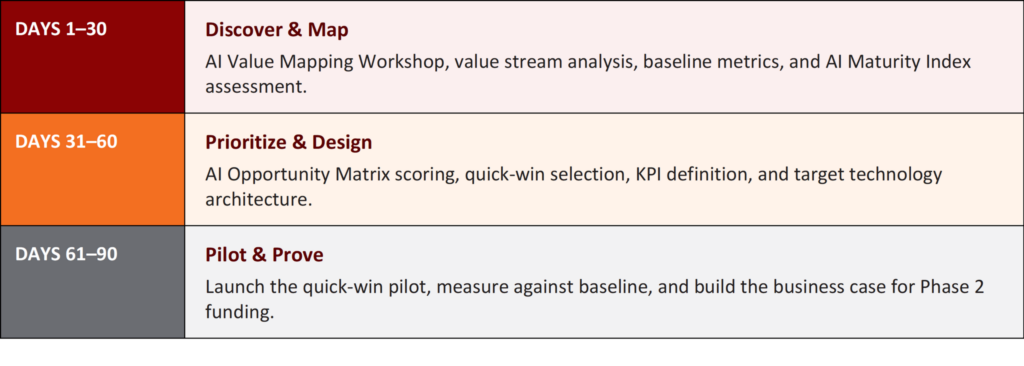Click the DAYS 1–30 label
This screenshot has width=1024, height=366.
pos(61,29)
